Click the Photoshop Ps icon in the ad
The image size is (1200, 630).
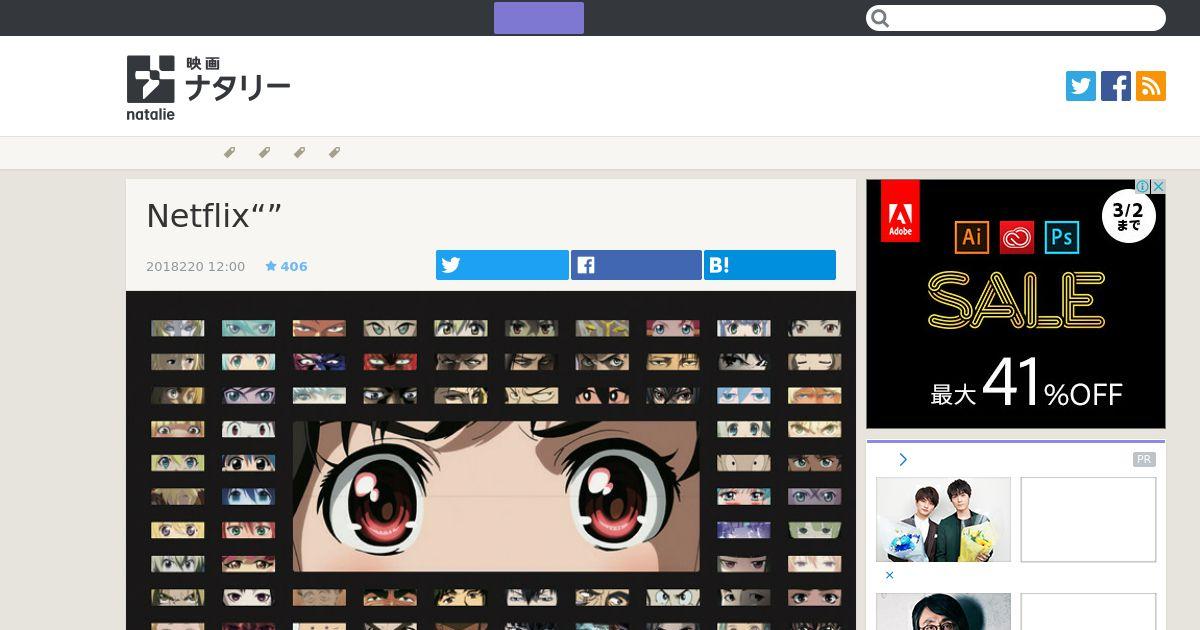pos(1061,237)
